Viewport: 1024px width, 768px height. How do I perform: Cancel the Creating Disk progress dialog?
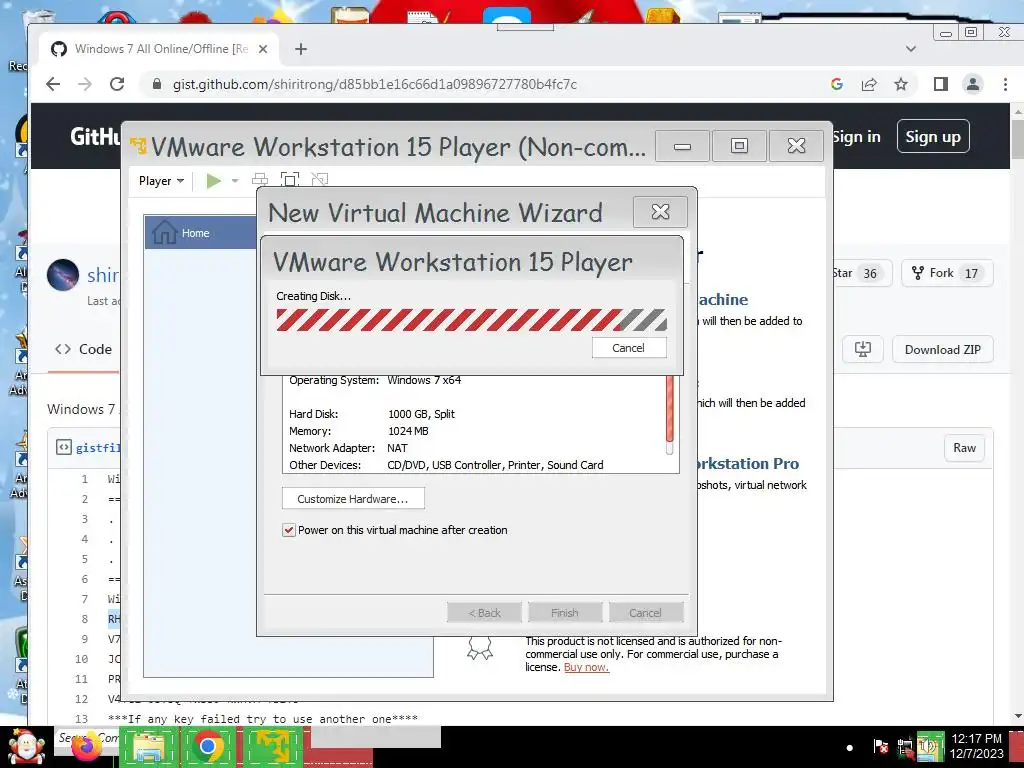[x=629, y=348]
